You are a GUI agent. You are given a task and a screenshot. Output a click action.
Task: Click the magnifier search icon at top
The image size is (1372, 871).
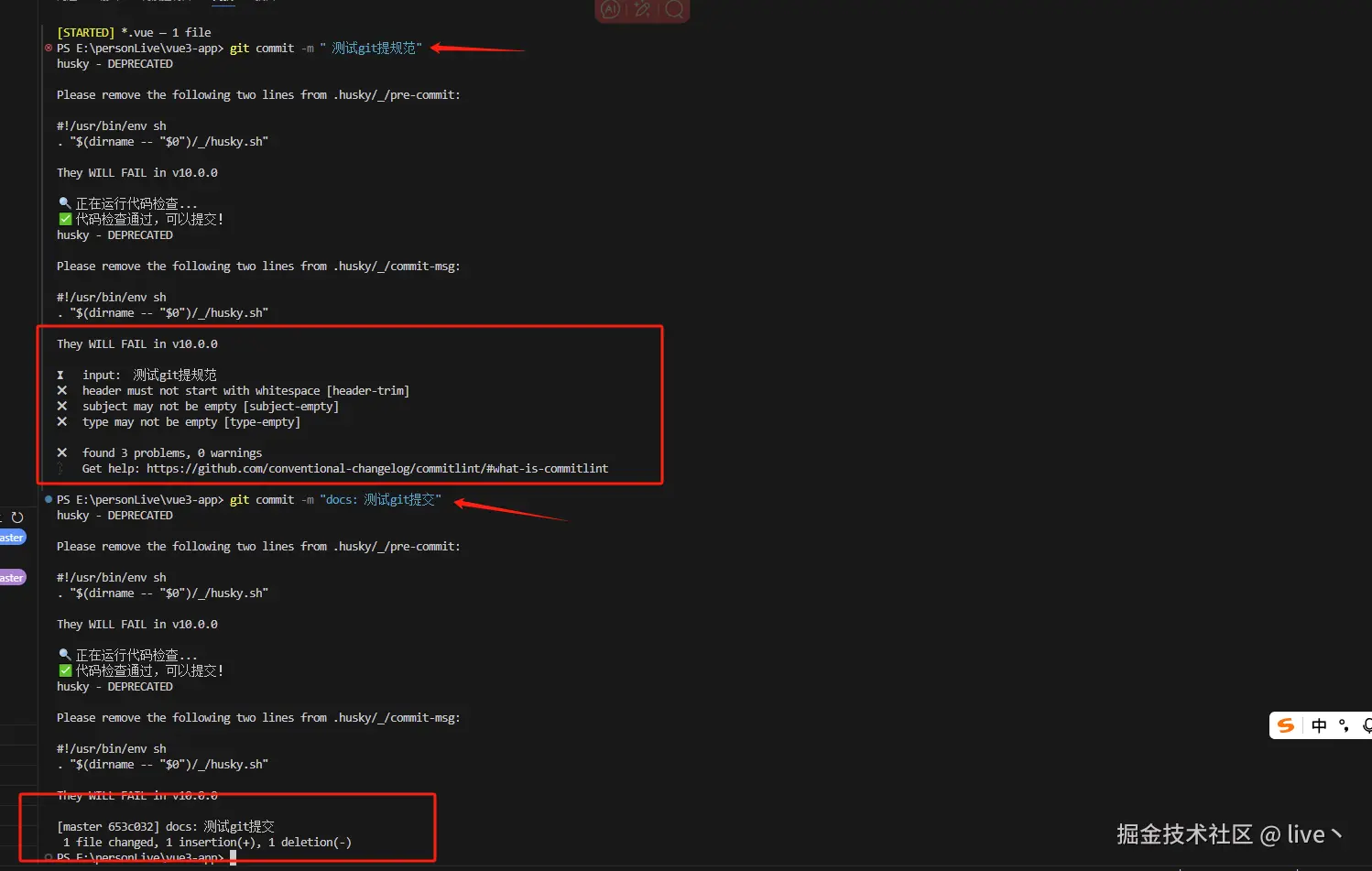[x=675, y=8]
